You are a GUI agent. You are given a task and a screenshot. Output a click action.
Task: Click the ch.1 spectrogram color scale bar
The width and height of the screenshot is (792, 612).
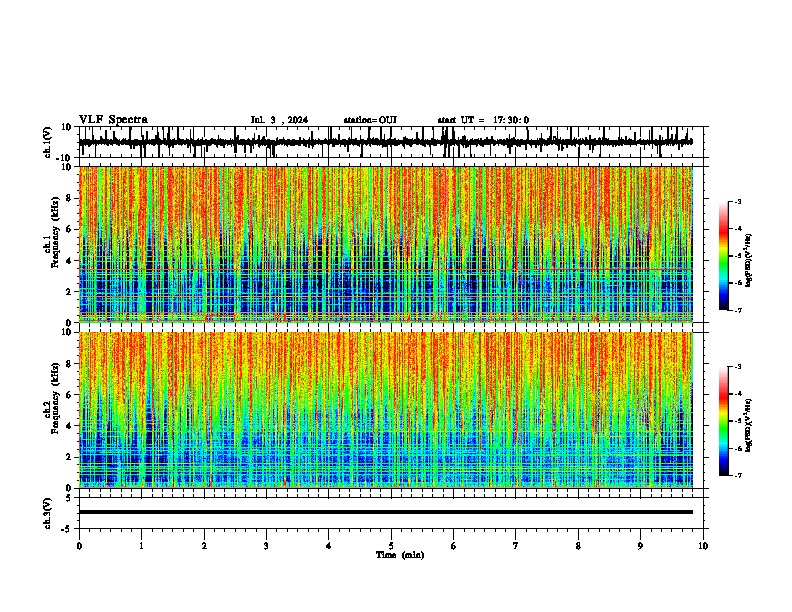tap(724, 256)
